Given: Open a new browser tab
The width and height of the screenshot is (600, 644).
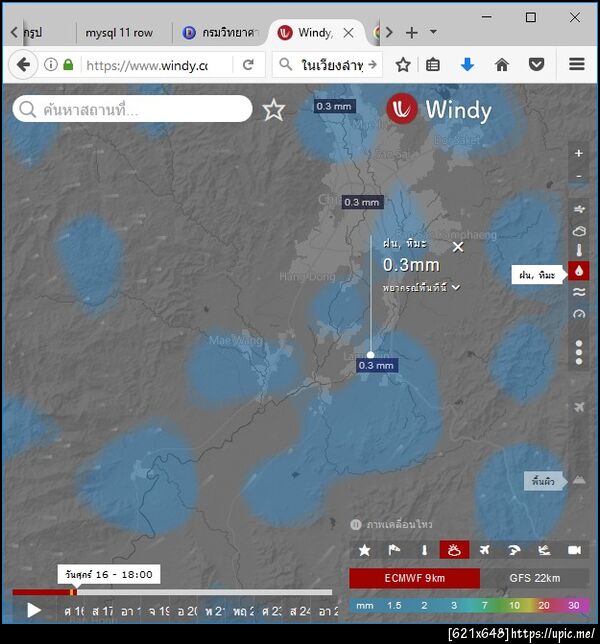Looking at the screenshot, I should click(411, 32).
